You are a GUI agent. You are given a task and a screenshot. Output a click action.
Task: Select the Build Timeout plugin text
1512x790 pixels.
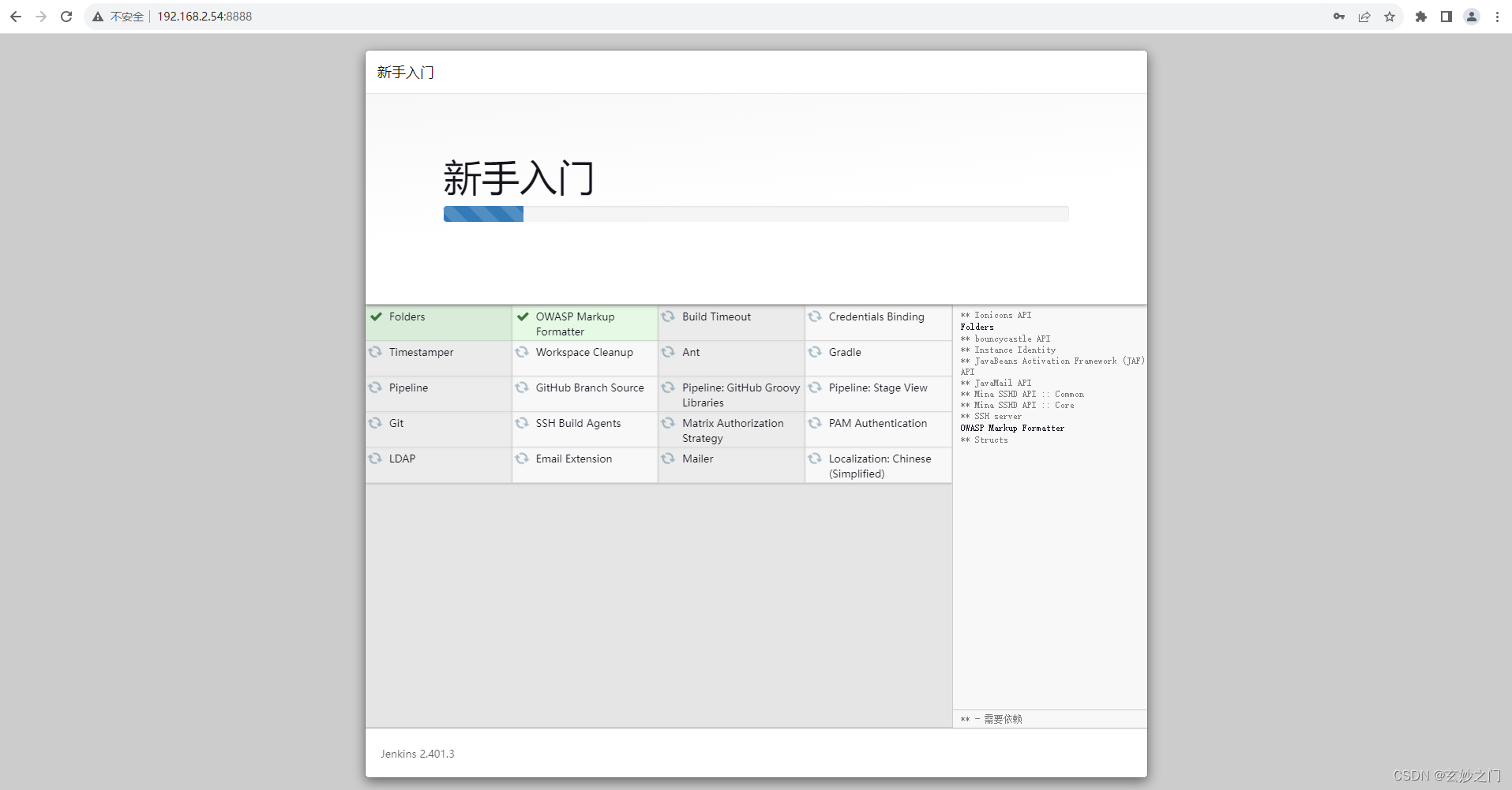coord(716,316)
